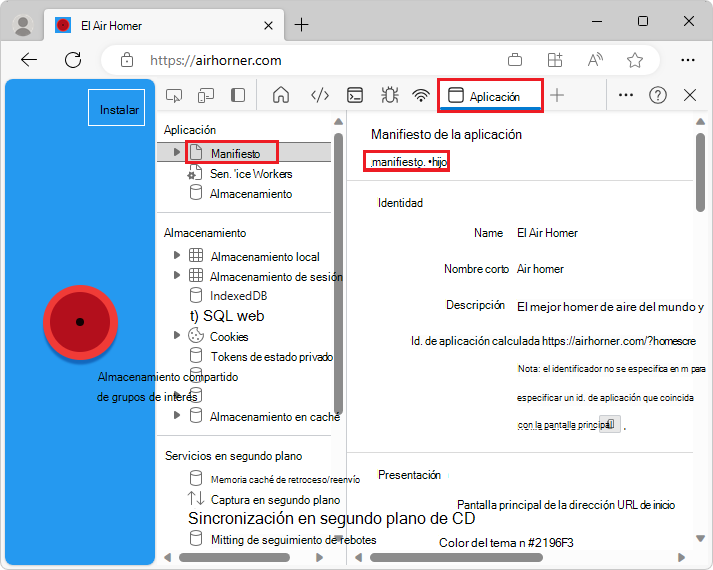Open the Welcome home tool

click(x=281, y=95)
